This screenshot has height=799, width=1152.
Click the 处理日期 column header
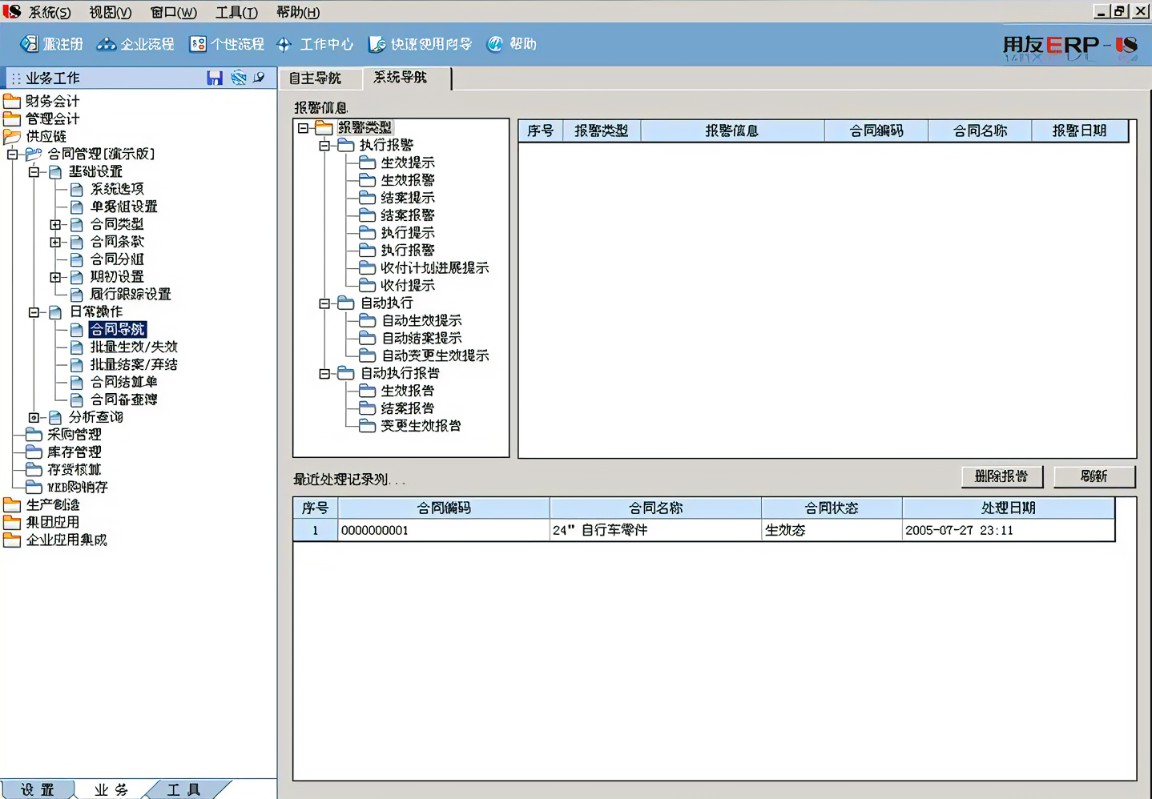(x=1008, y=507)
